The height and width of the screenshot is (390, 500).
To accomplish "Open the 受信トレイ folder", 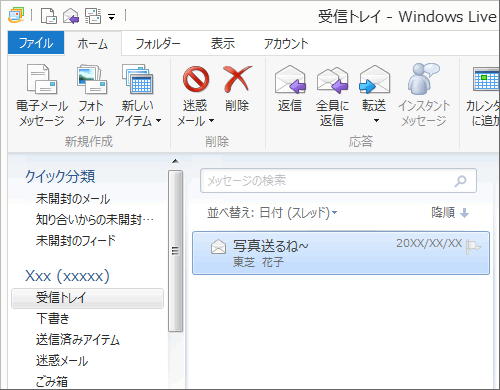I will coord(87,298).
